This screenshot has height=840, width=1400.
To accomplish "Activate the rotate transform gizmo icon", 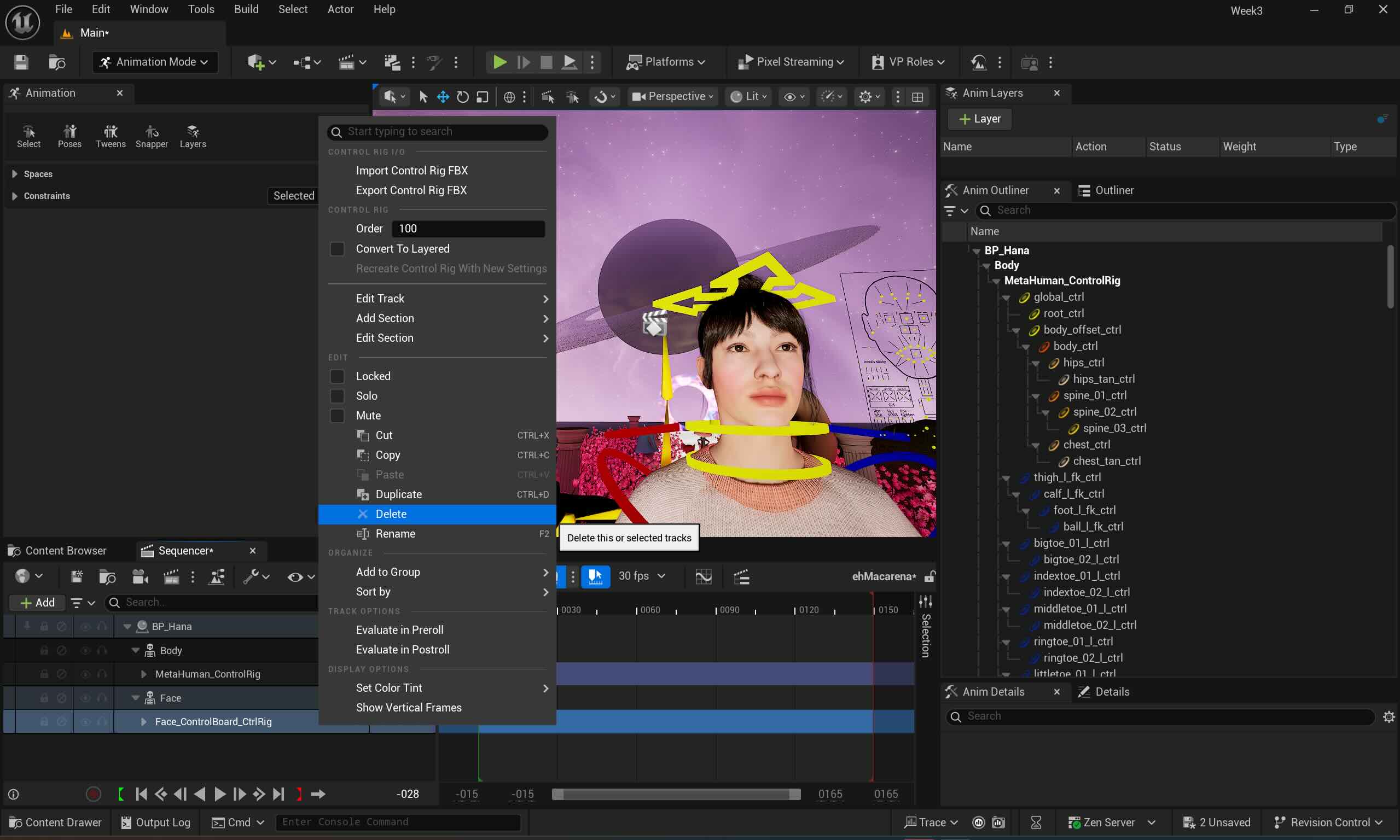I will 462,97.
